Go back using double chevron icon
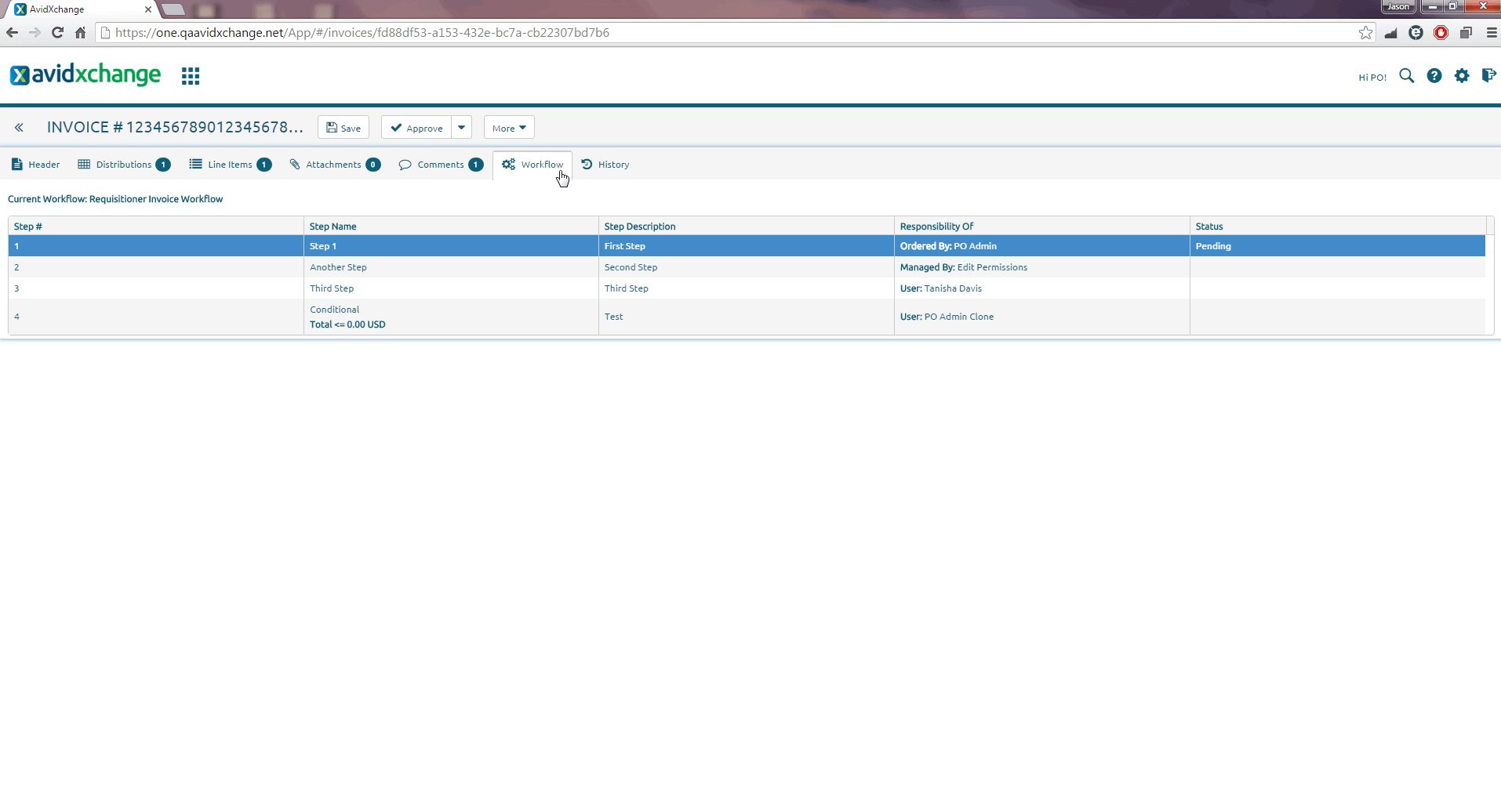 [x=19, y=128]
